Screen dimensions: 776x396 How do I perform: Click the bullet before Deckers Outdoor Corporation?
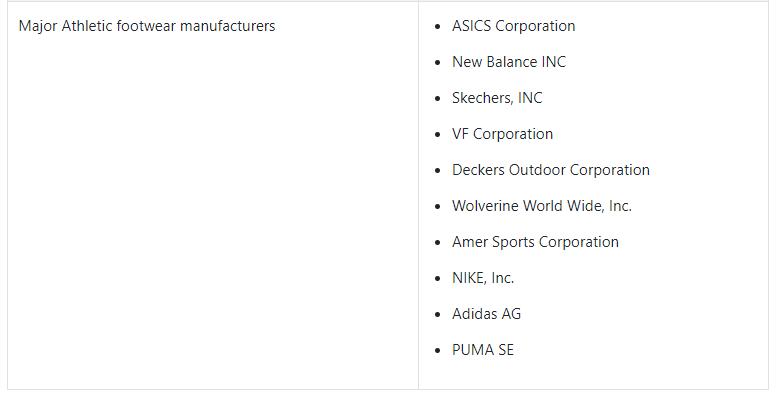pos(437,171)
